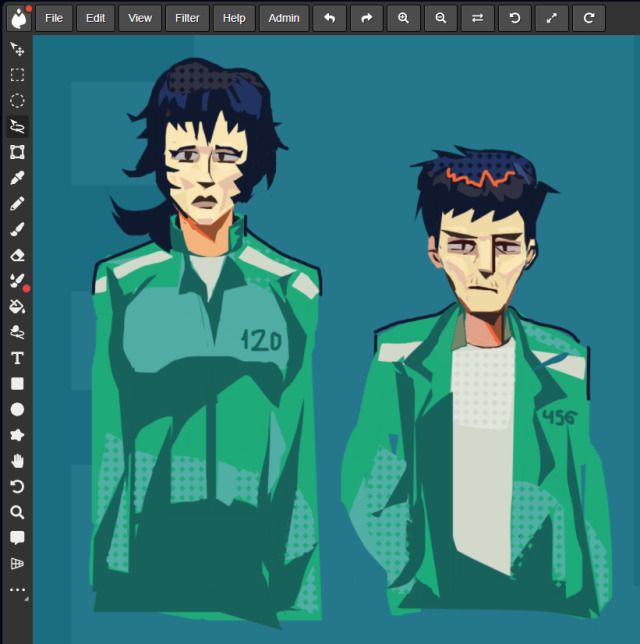
Task: Select the Brush tool
Action: [17, 229]
